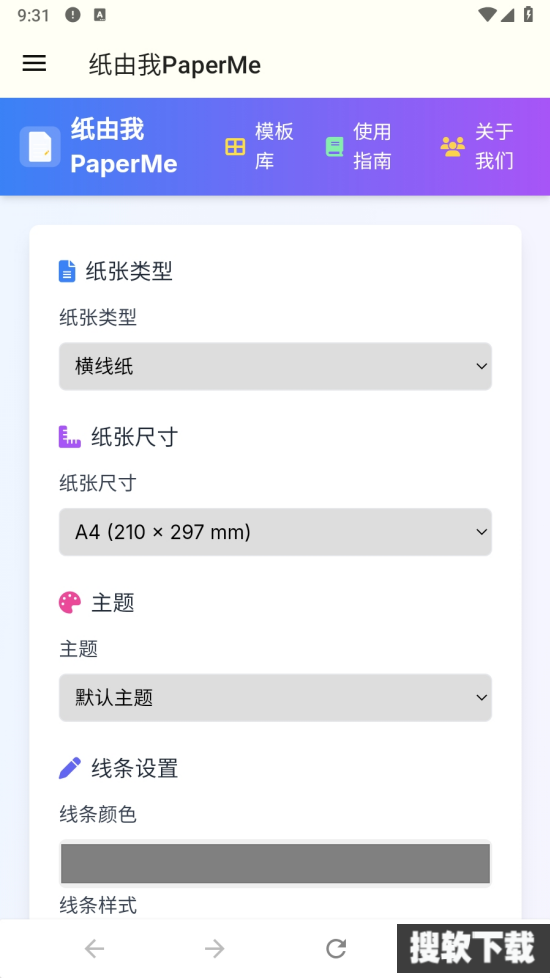550x978 pixels.
Task: Click the blue pencil icon beside 线条设置
Action: (70, 768)
